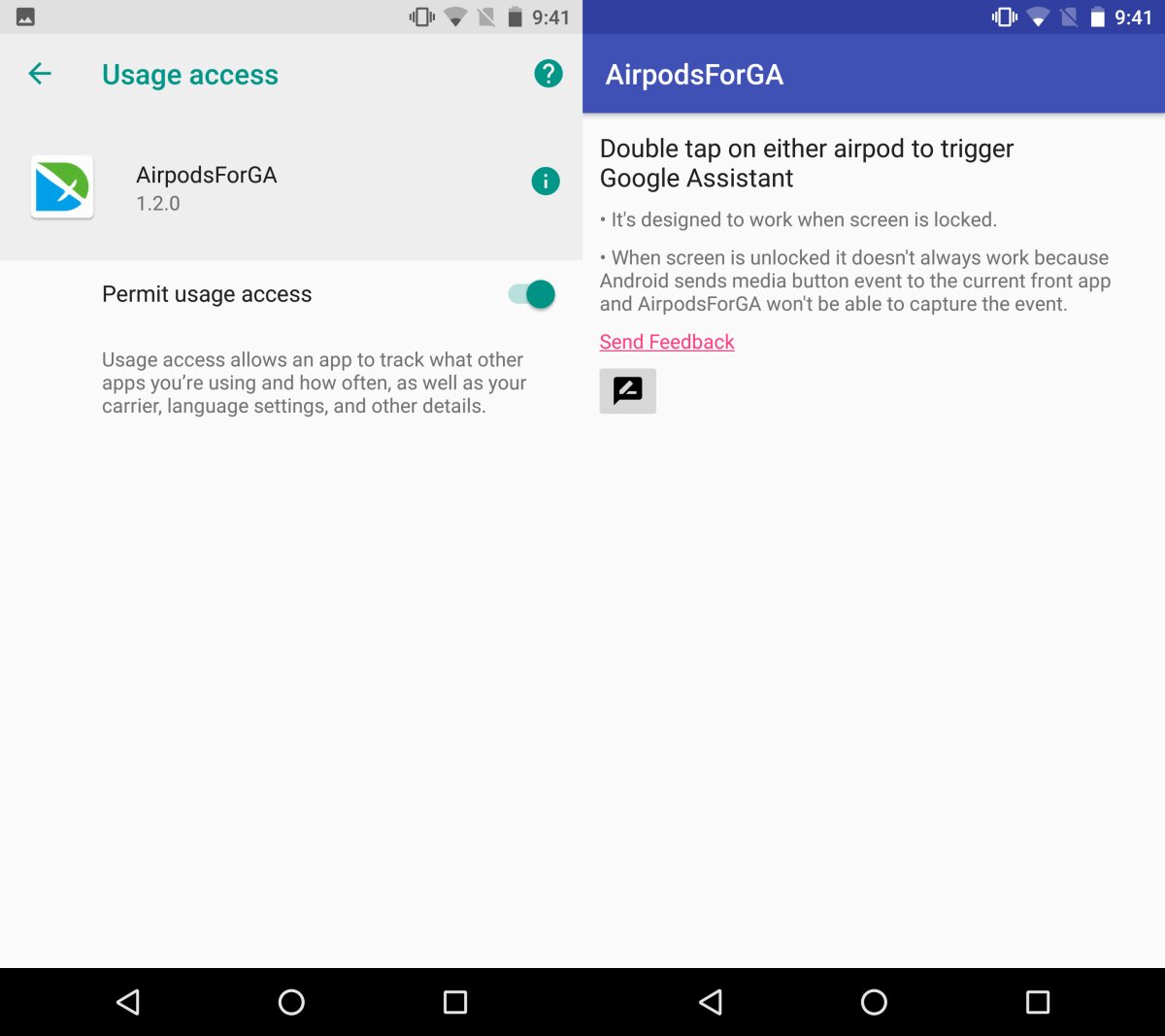Tap the AirpodsForGA app info icon
This screenshot has width=1165, height=1036.
coord(546,181)
